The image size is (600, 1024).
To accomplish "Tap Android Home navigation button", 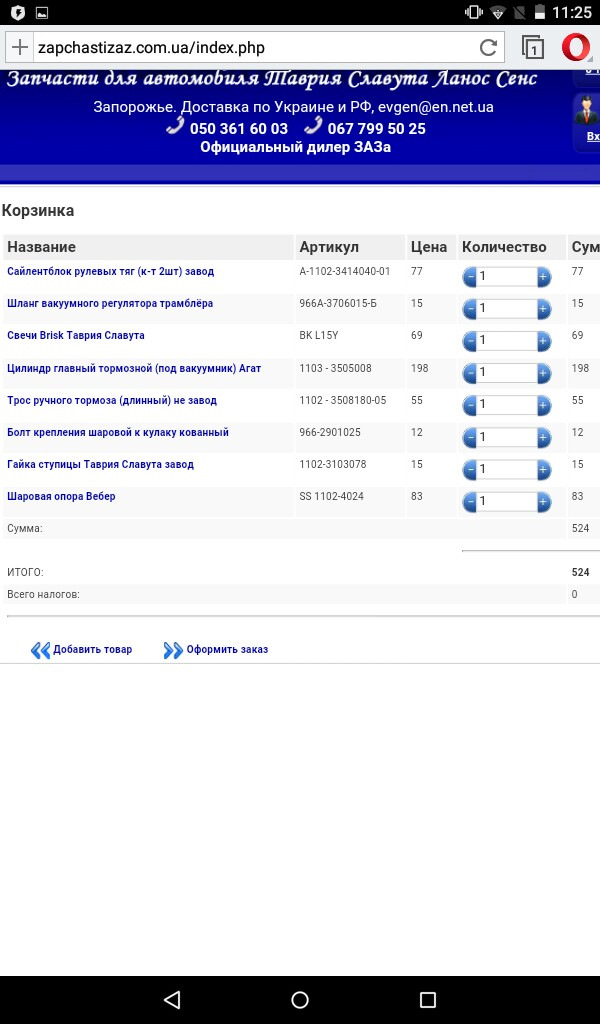I will pos(300,999).
